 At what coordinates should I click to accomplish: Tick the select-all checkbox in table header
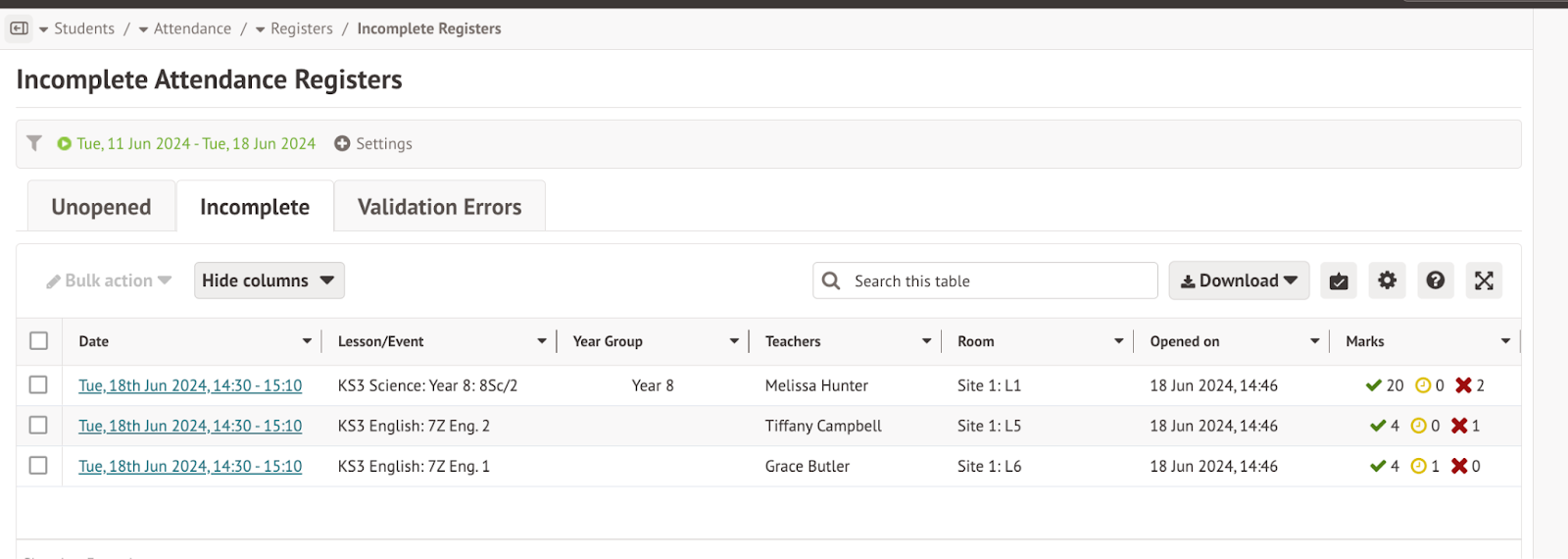[39, 340]
